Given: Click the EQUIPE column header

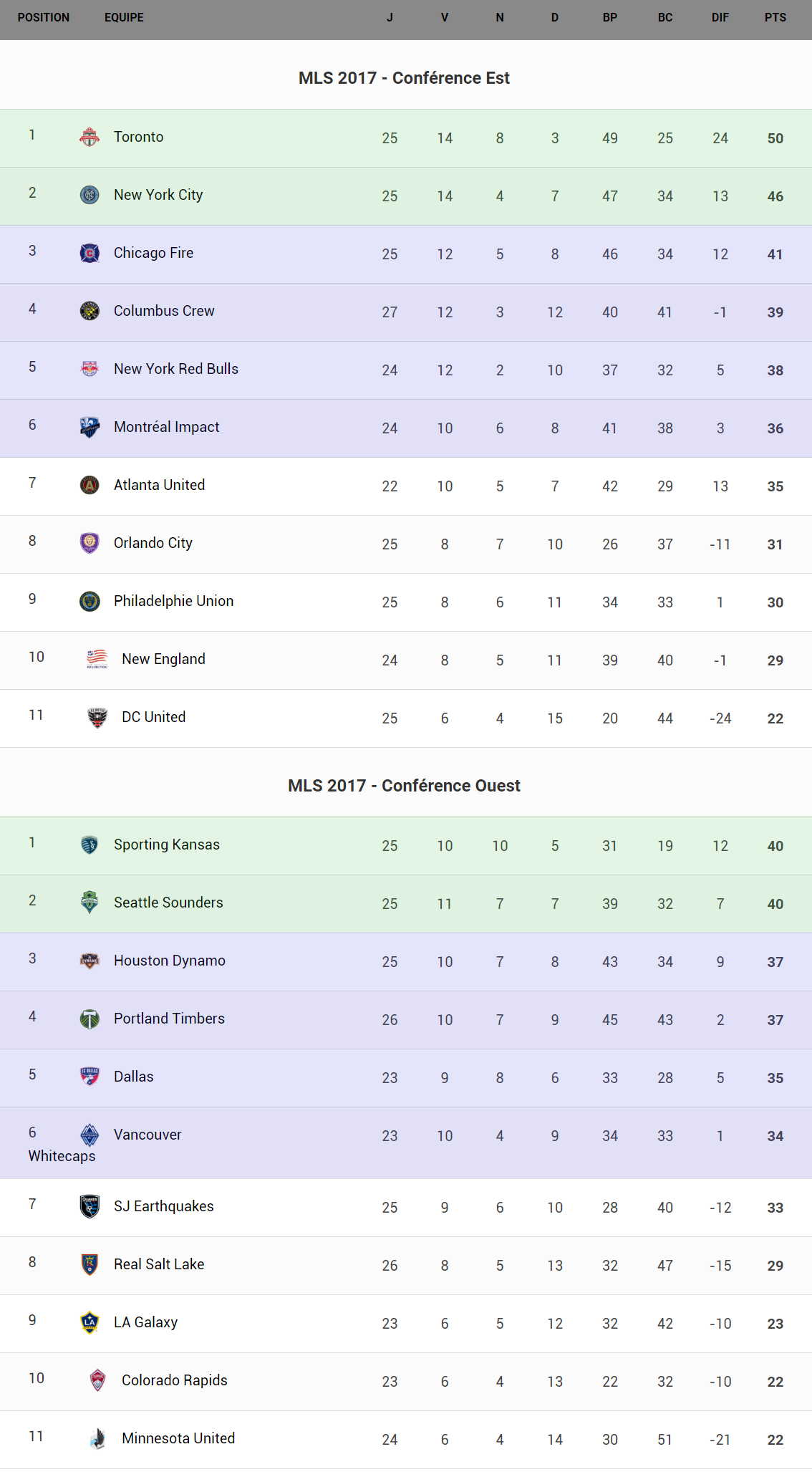Looking at the screenshot, I should [x=124, y=17].
